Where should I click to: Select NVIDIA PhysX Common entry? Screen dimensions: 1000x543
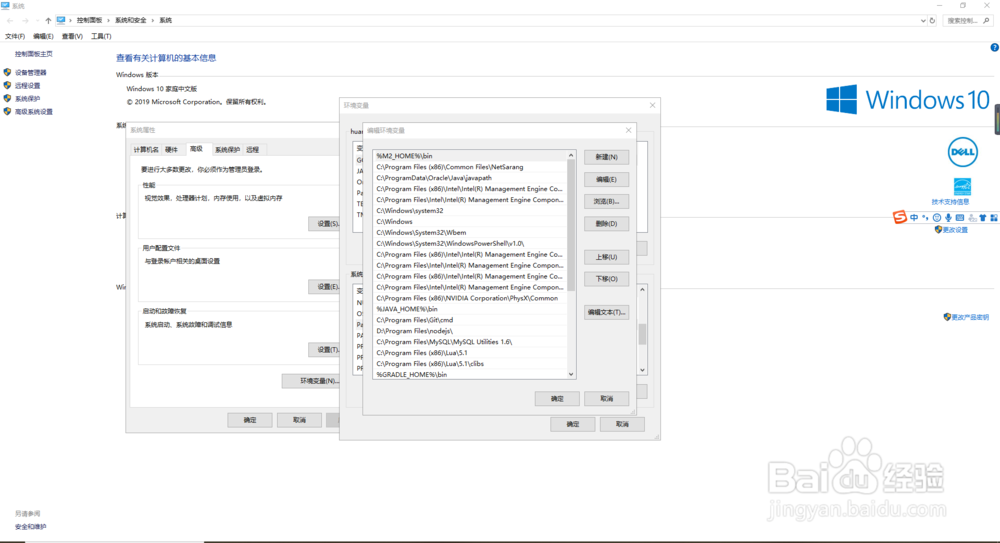pos(469,298)
